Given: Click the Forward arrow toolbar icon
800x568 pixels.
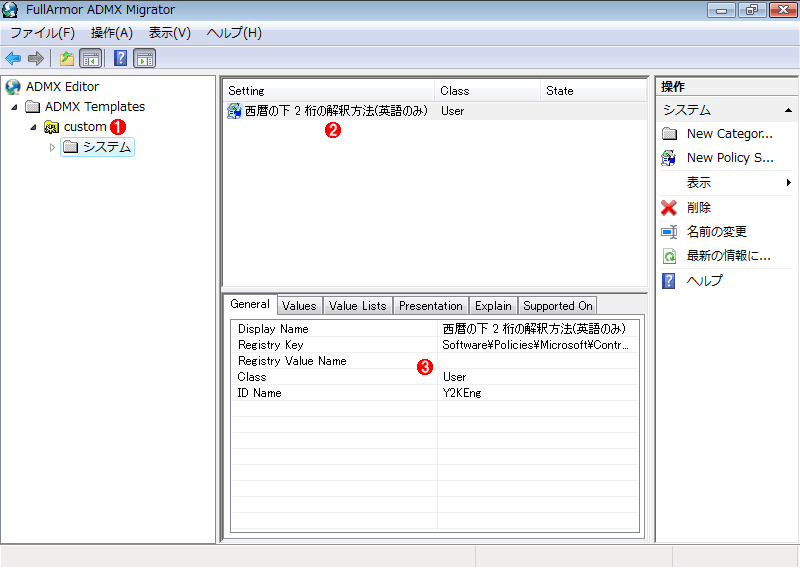Looking at the screenshot, I should point(36,59).
